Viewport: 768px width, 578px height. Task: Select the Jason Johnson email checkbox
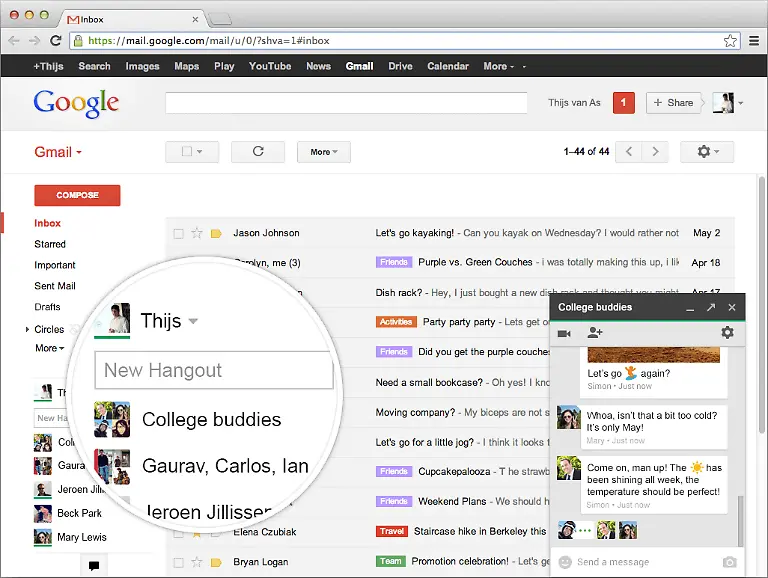[x=178, y=234]
